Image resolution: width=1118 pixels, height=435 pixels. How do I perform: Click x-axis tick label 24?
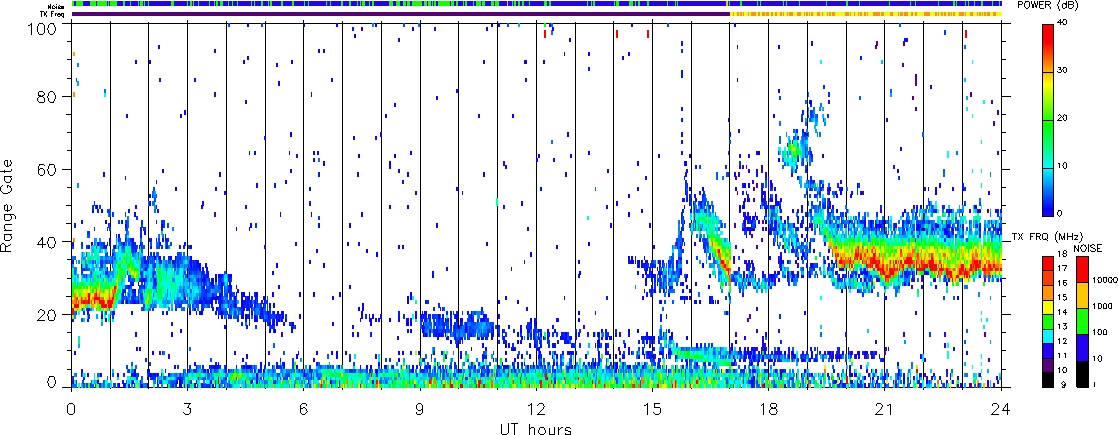(1001, 409)
